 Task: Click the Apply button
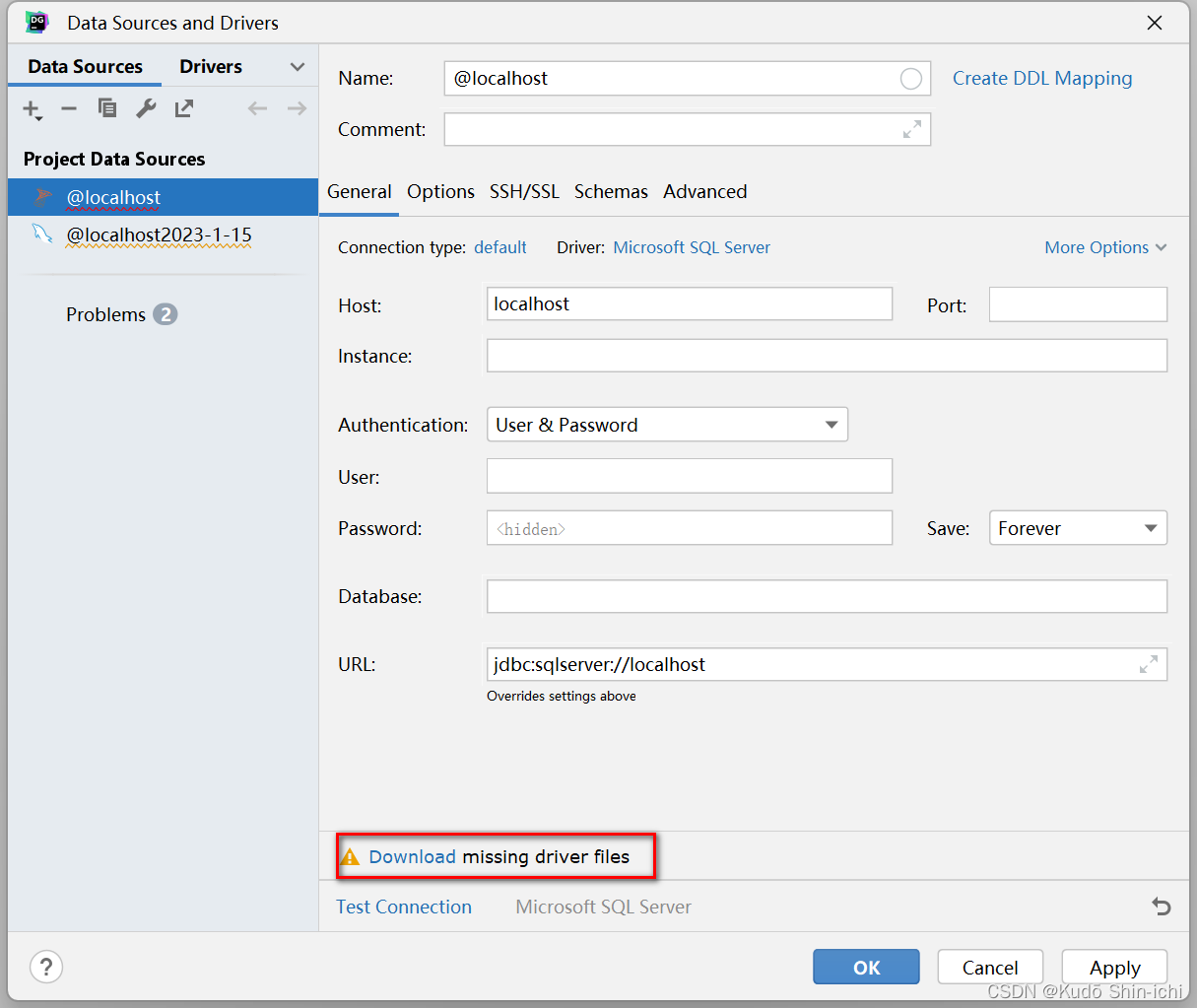pos(1114,967)
